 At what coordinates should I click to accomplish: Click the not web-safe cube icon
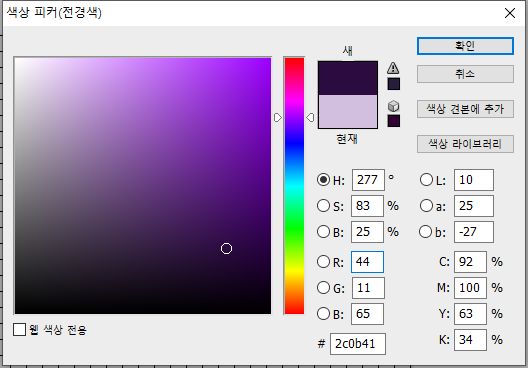coord(393,106)
